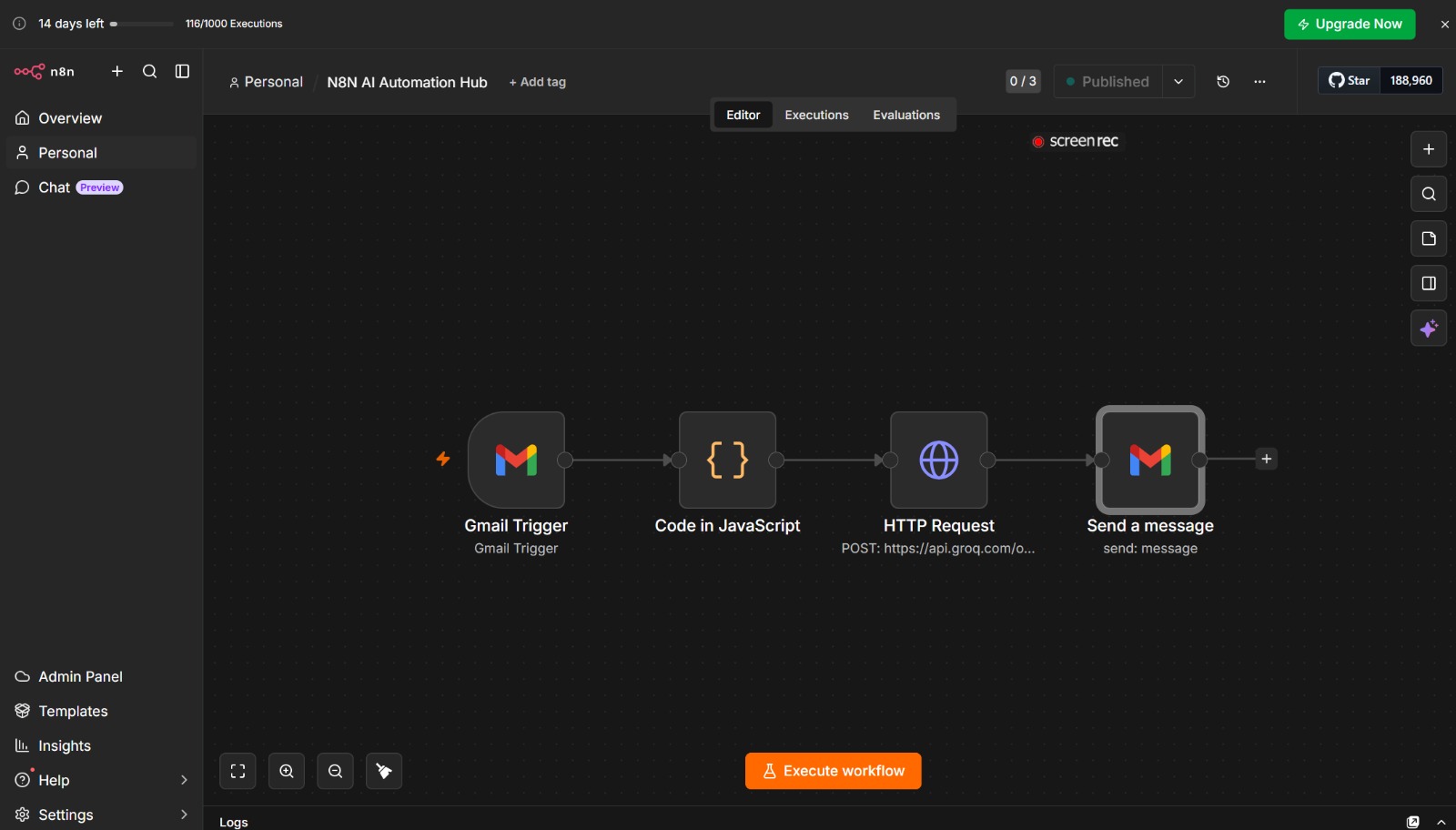Fit the workflow to view
The height and width of the screenshot is (830, 1456).
[x=238, y=771]
